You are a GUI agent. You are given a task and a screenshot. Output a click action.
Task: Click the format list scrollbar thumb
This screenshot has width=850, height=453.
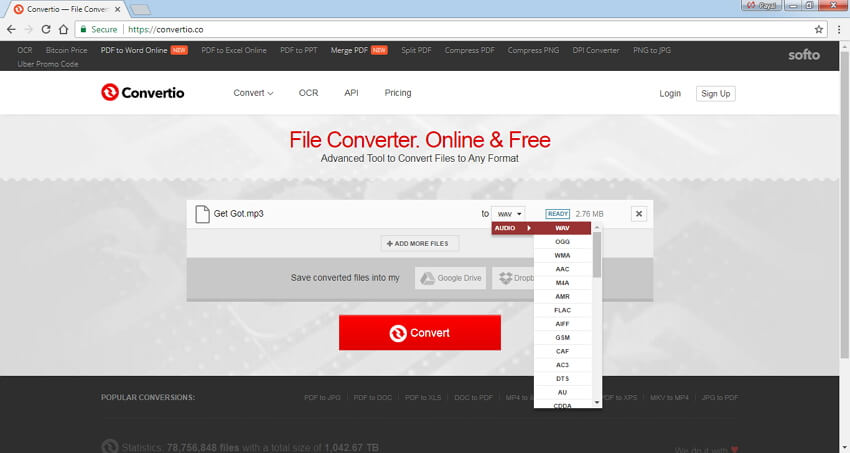point(597,254)
